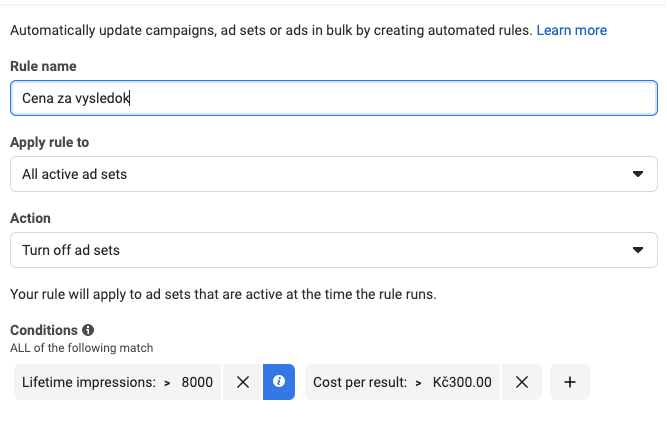Change the greater-than operator for Lifetime impressions

(x=167, y=382)
